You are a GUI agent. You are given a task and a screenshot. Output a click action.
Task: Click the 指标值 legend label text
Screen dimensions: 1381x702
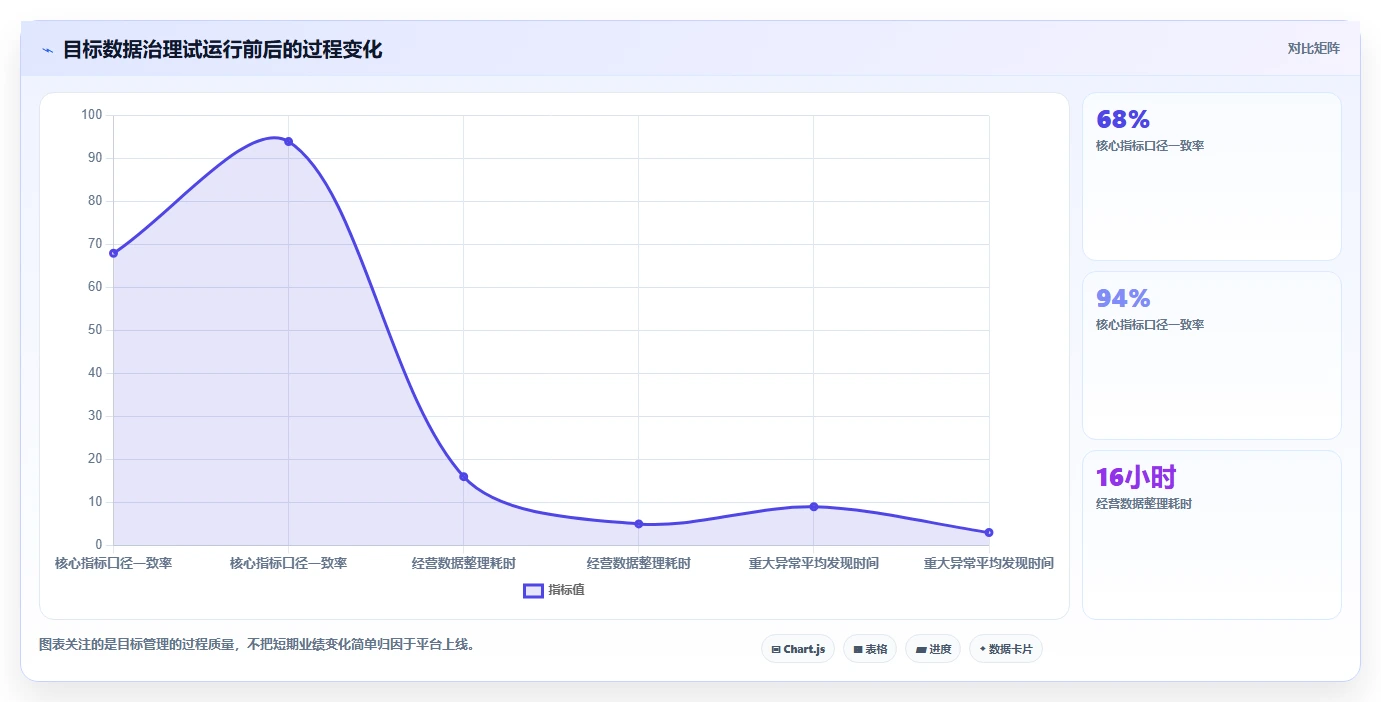tap(566, 591)
